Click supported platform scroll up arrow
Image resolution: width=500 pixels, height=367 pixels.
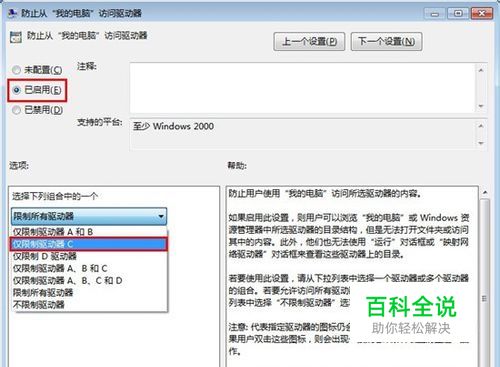(x=481, y=126)
